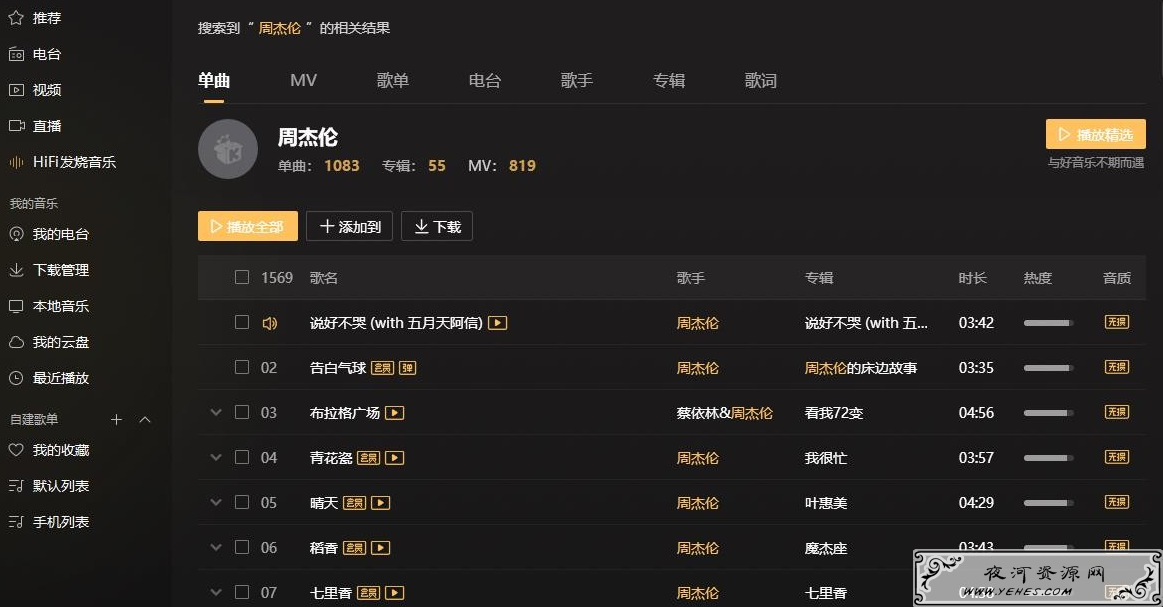1163x607 pixels.
Task: Toggle the select-all checkbox in the header row
Action: point(242,277)
